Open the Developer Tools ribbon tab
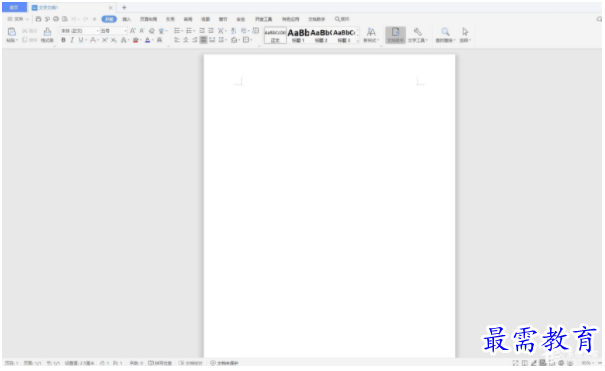The height and width of the screenshot is (371, 605). [264, 19]
